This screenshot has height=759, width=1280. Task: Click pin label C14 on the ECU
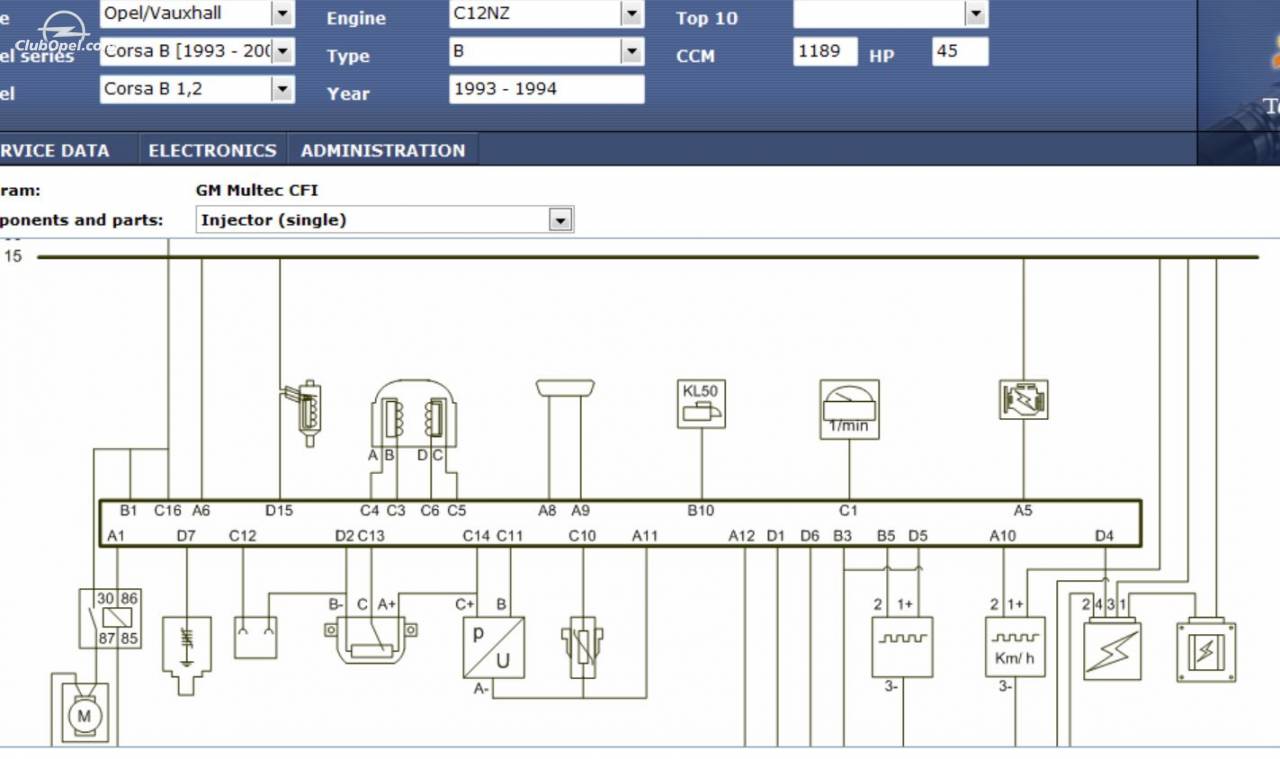(x=476, y=536)
